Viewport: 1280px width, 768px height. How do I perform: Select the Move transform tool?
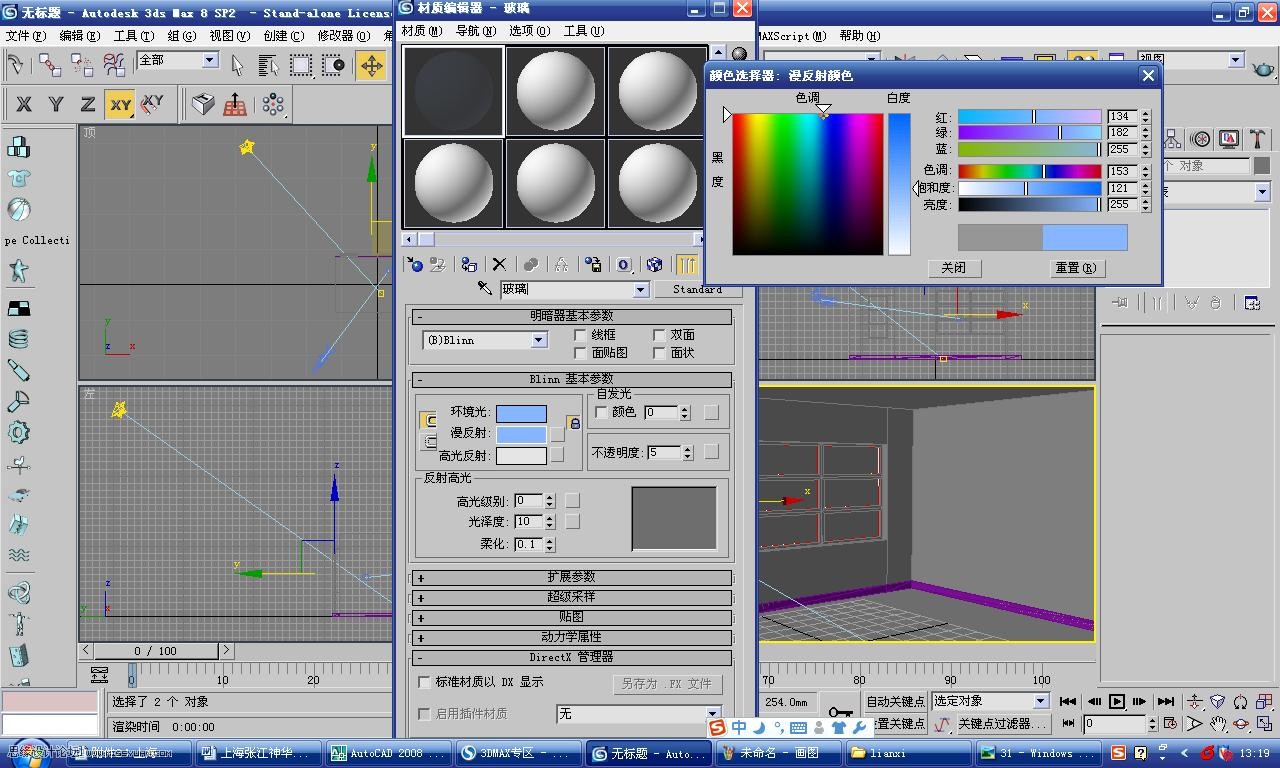pyautogui.click(x=371, y=66)
